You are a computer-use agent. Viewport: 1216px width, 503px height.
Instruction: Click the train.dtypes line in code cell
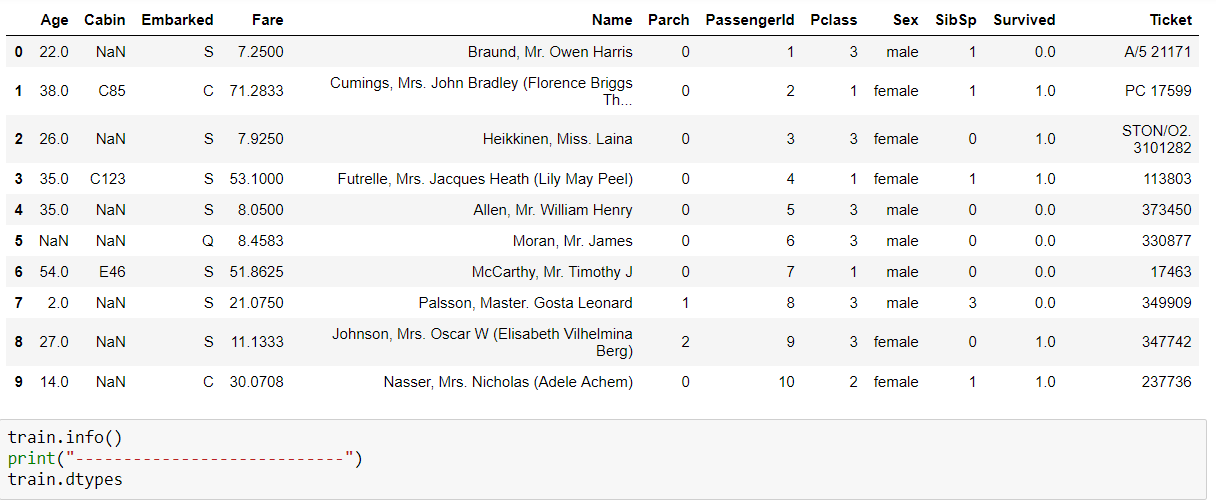[x=65, y=480]
